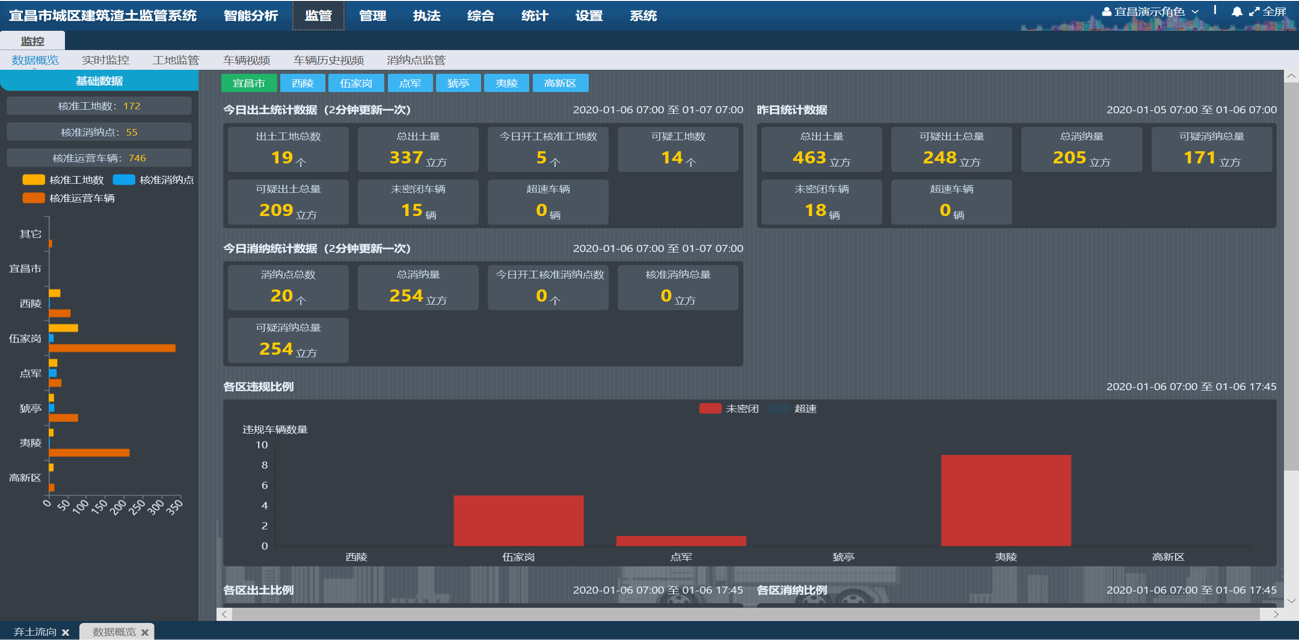Click the 全屏 fullscreen arrows icon
Viewport: 1299px width, 640px height.
pyautogui.click(x=1254, y=12)
